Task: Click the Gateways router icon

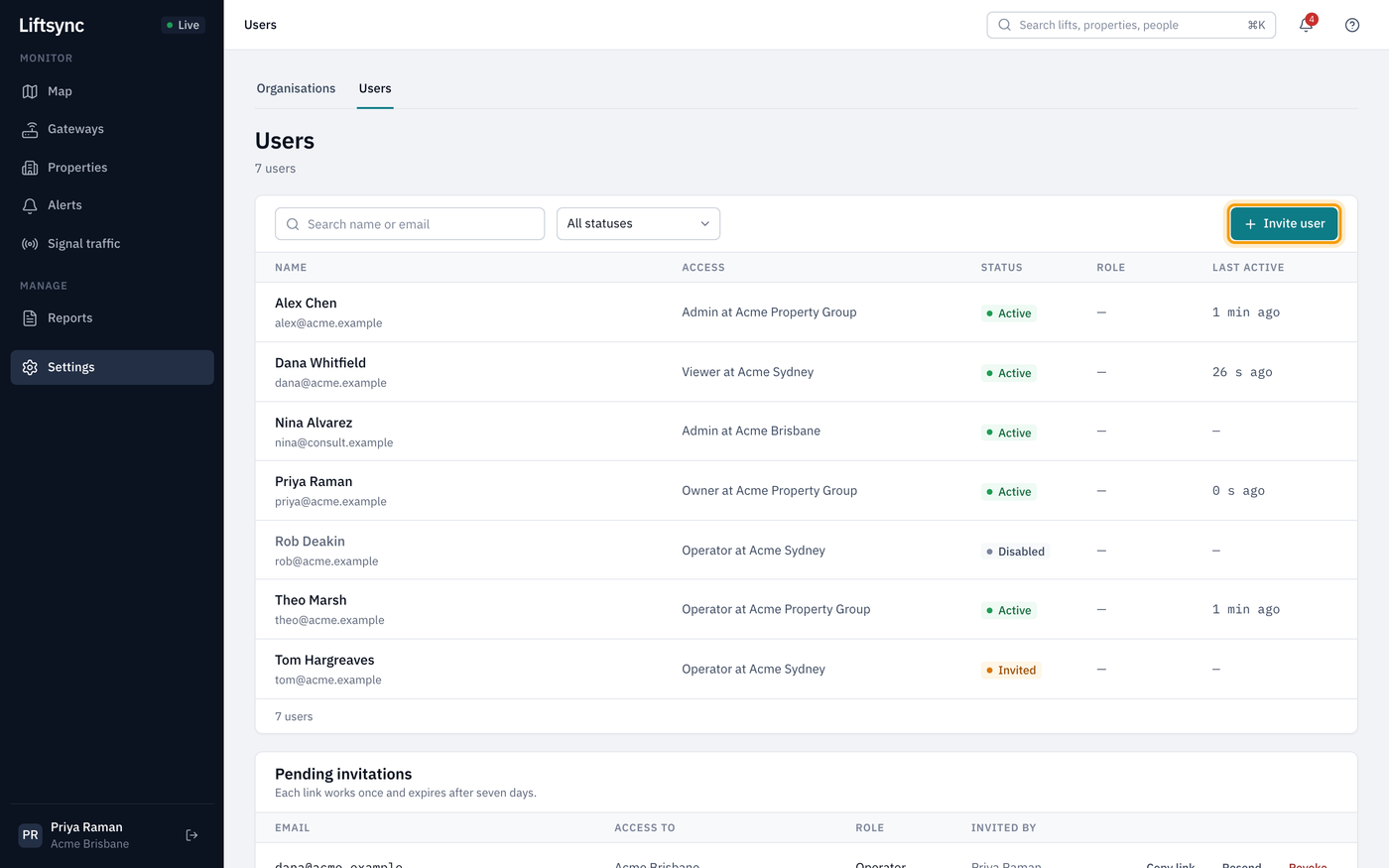Action: 30,129
